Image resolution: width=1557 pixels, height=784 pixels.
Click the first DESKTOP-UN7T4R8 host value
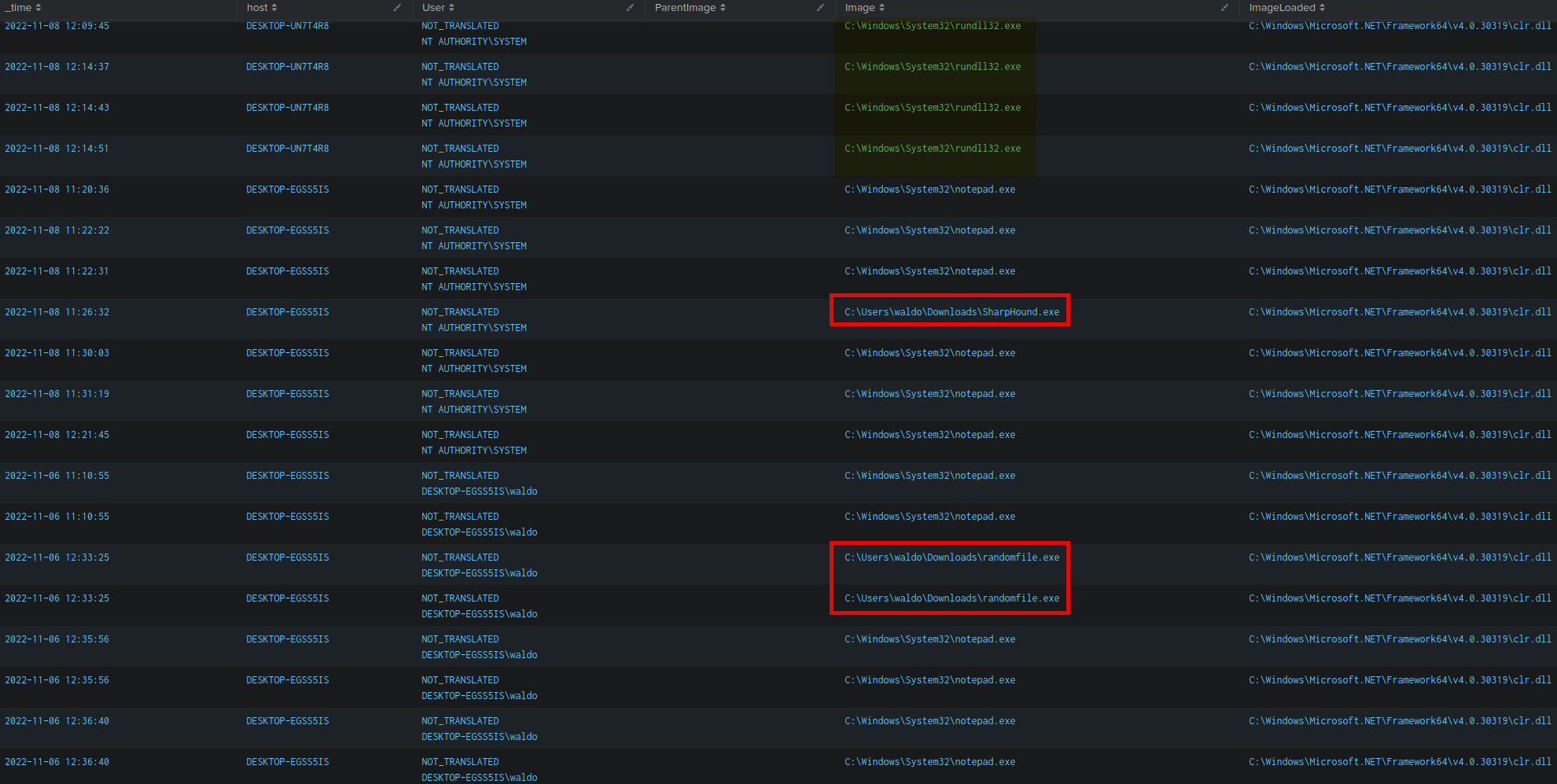(287, 26)
